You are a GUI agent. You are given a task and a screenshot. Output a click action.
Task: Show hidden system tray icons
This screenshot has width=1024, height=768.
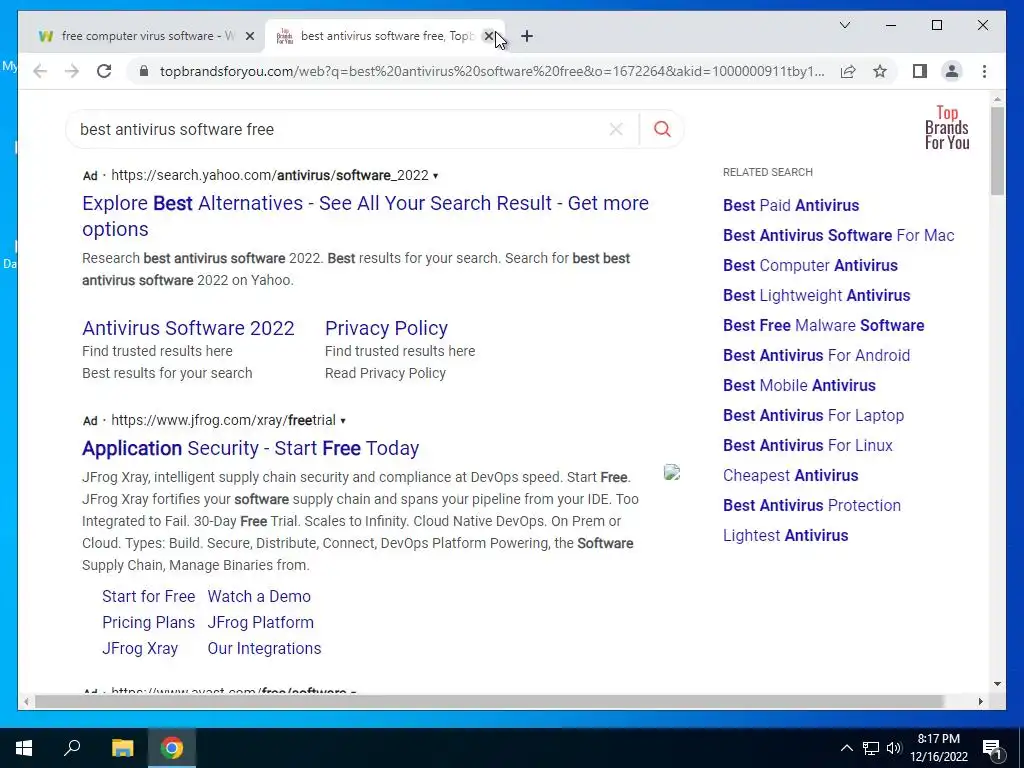click(846, 748)
